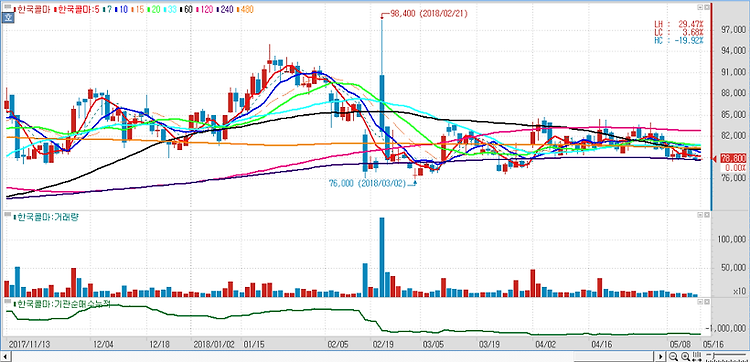Click the 97,000 price axis label
The image size is (750, 362).
pos(733,30)
